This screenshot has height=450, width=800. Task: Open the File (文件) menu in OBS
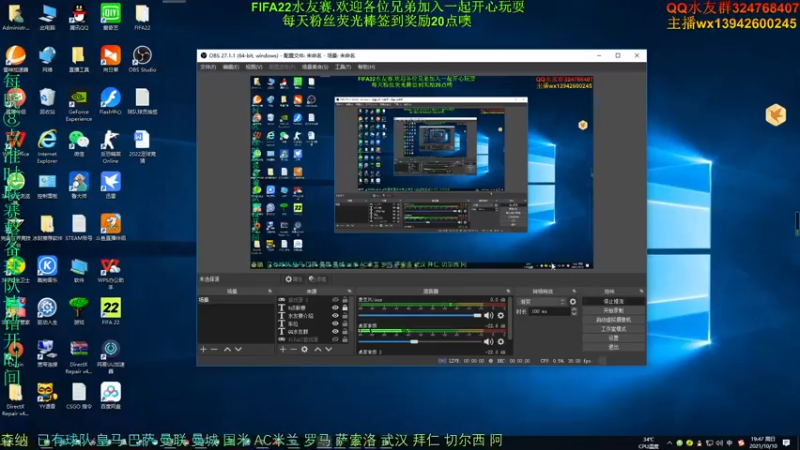coord(208,67)
